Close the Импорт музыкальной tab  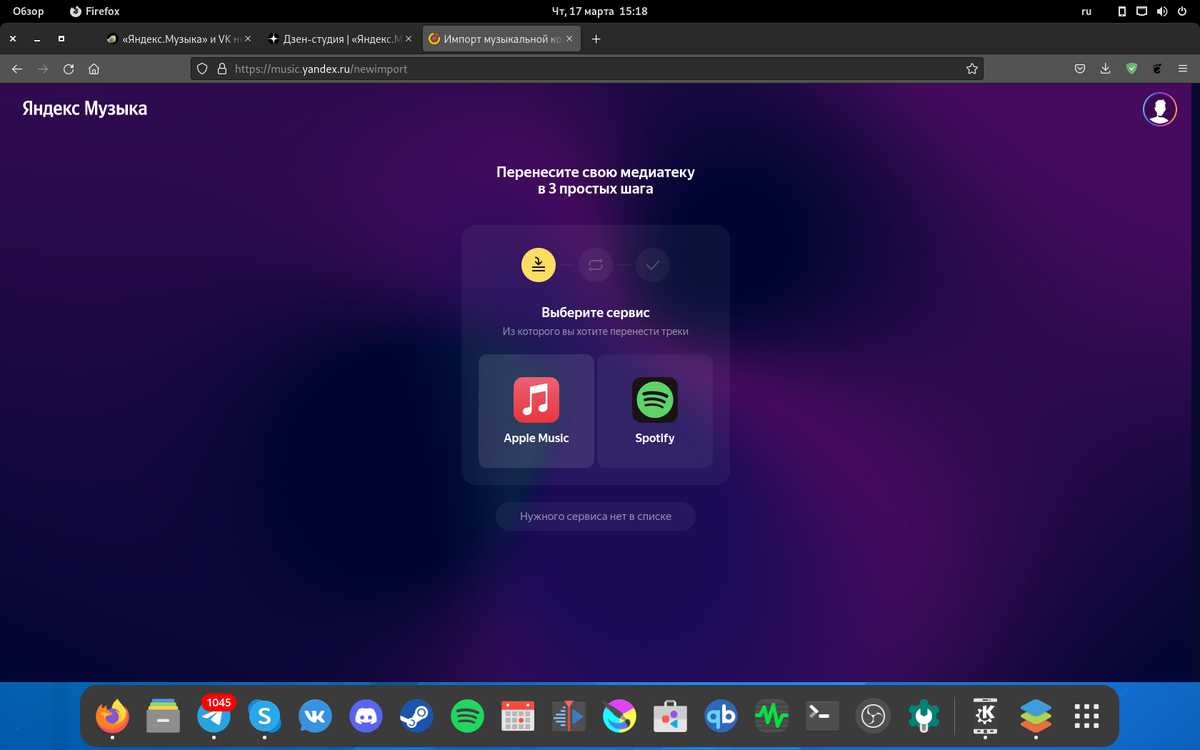tap(571, 39)
